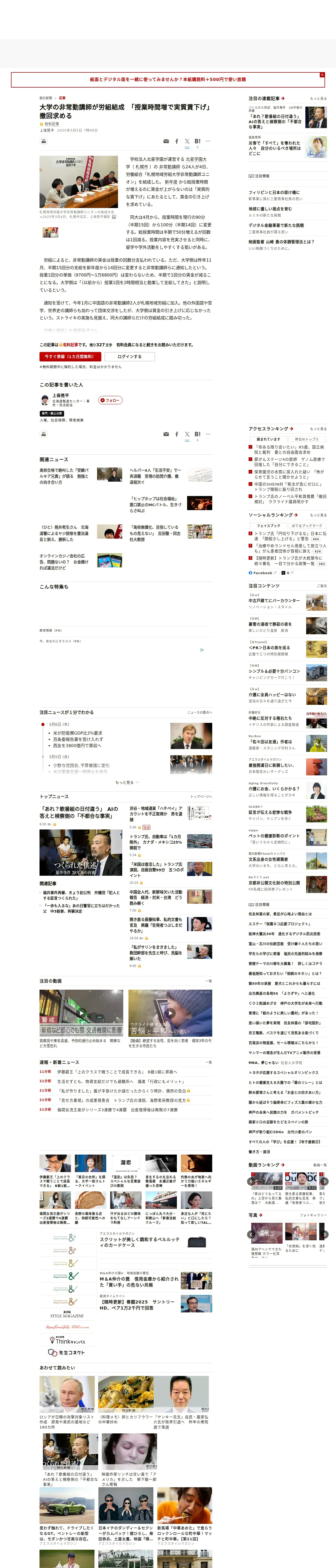Screen dimensions: 336x1568
Task: Expand もっと見る in 1分でわかる news
Action: (127, 782)
